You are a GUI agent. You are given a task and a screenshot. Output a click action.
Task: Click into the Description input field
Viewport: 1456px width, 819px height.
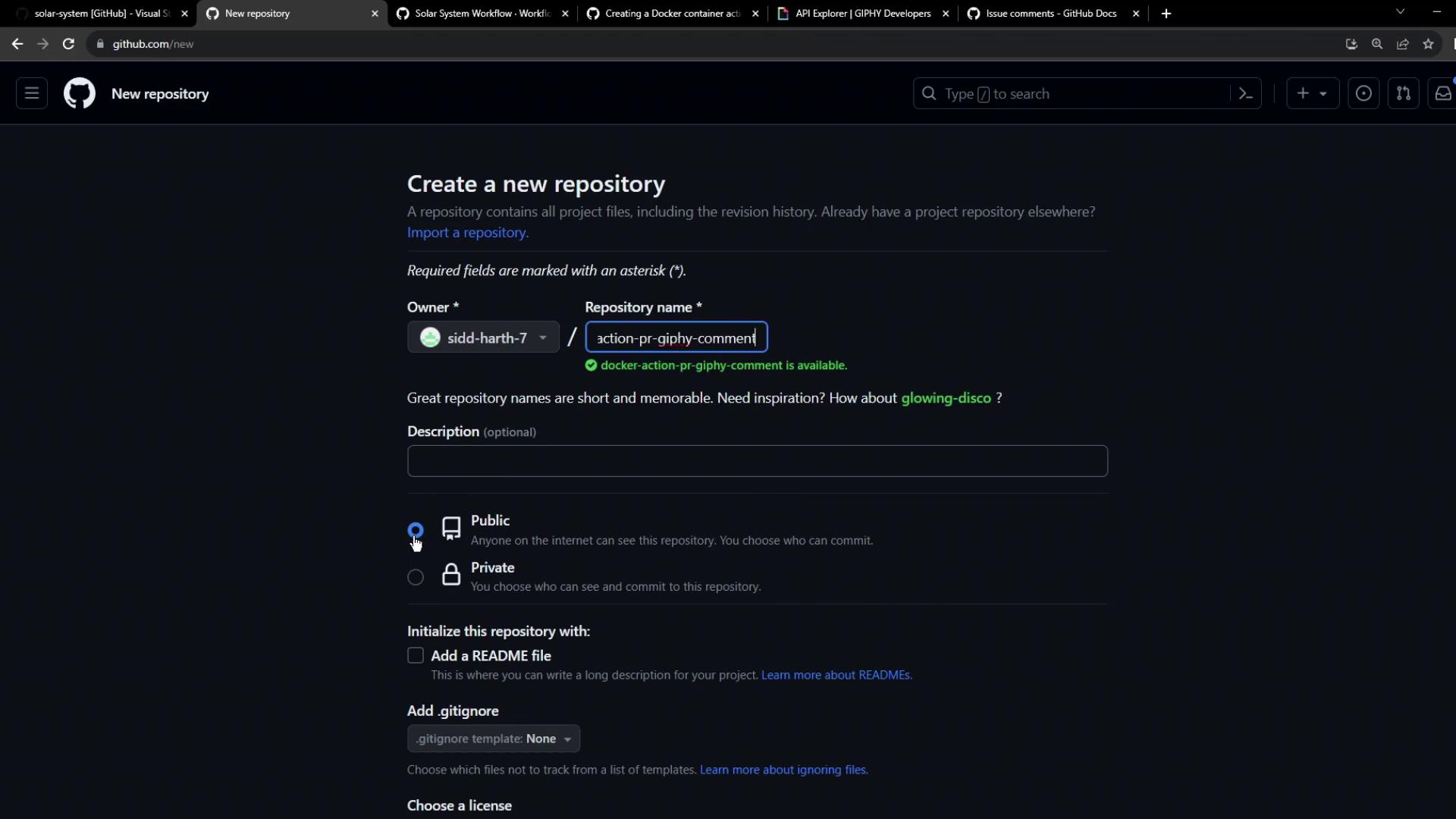click(x=757, y=461)
